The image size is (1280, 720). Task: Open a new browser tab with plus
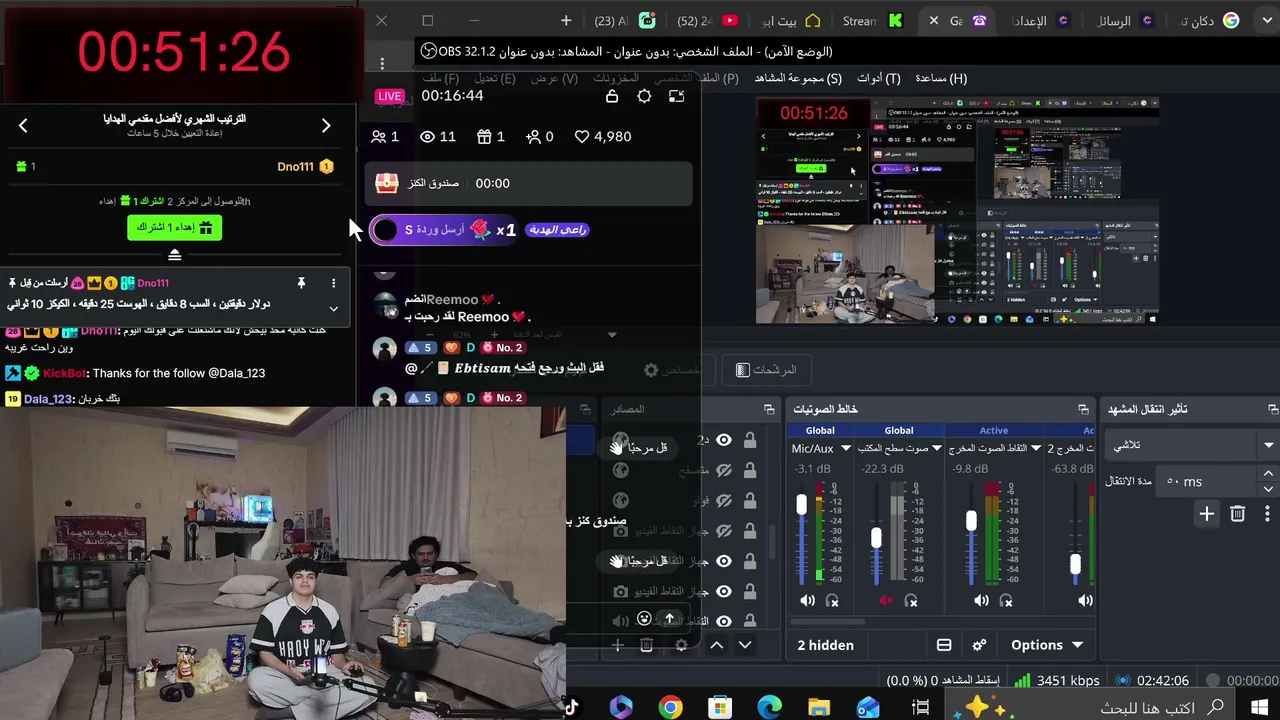click(x=566, y=20)
